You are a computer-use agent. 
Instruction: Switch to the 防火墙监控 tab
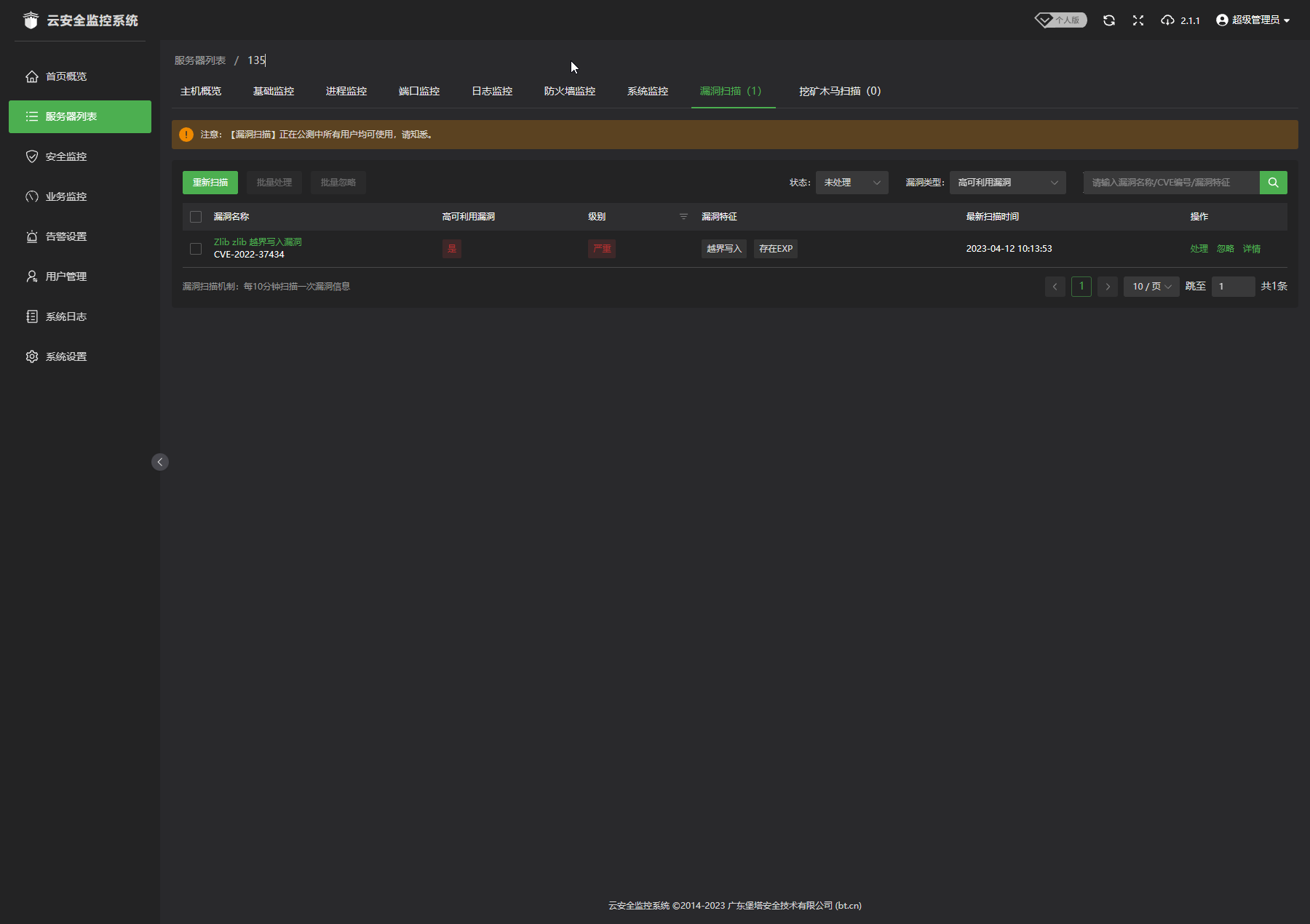(569, 91)
